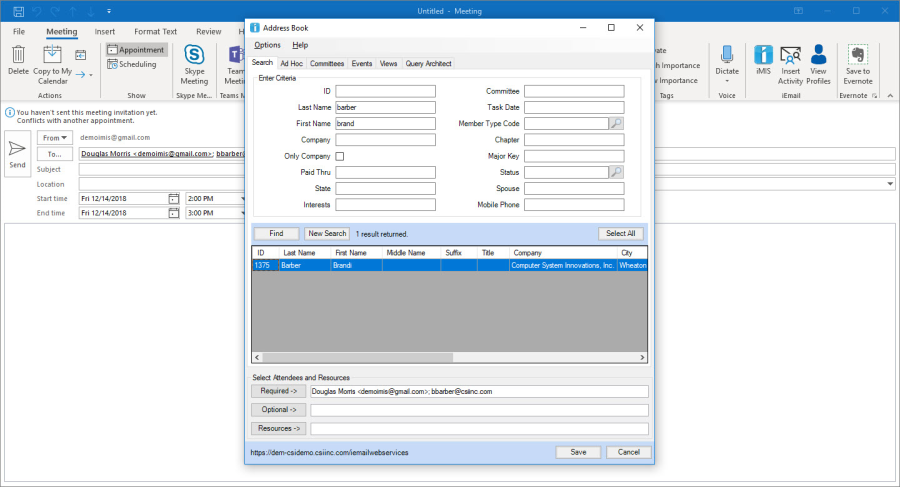Switch to the Committees tab

(x=326, y=63)
